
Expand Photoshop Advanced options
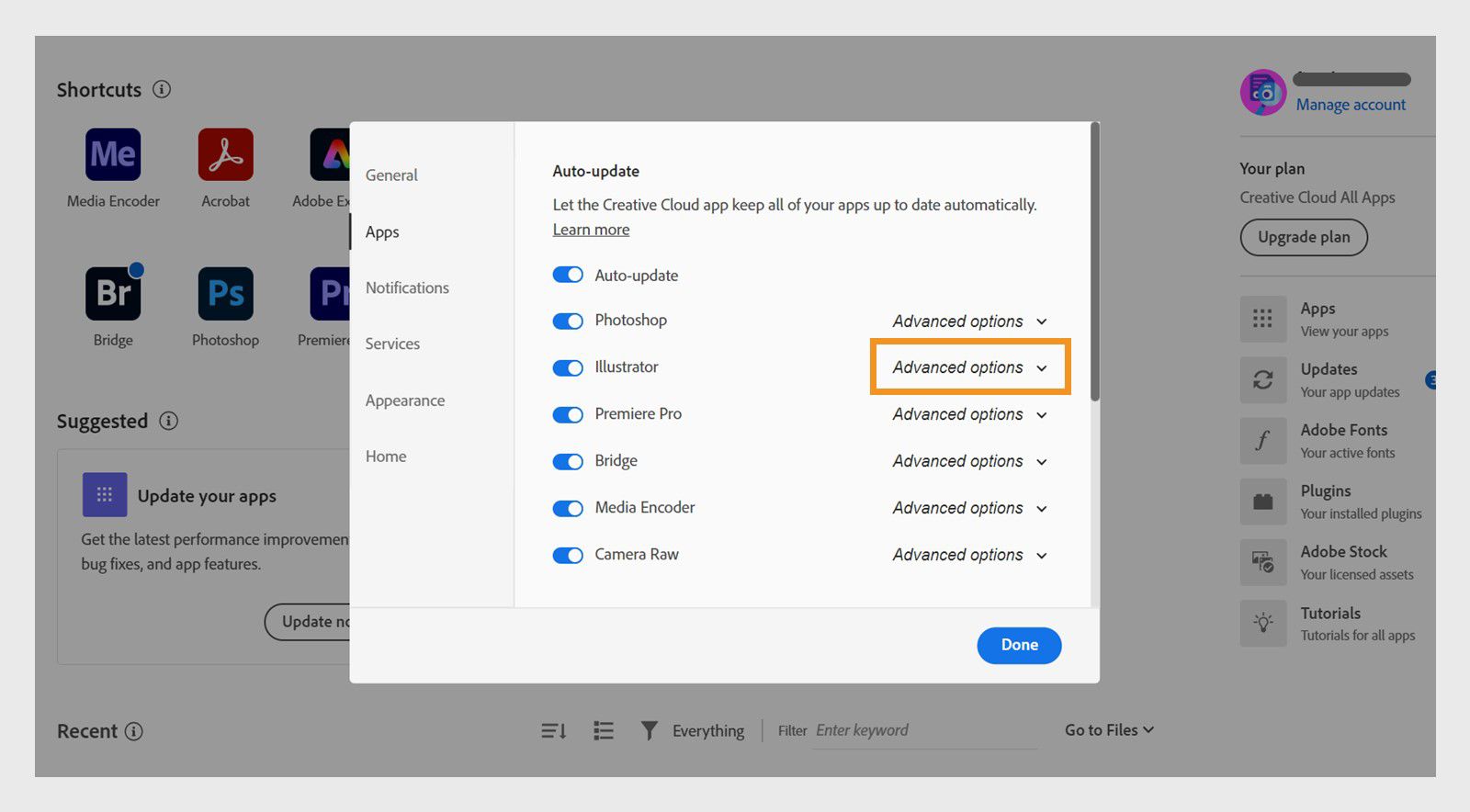point(969,321)
